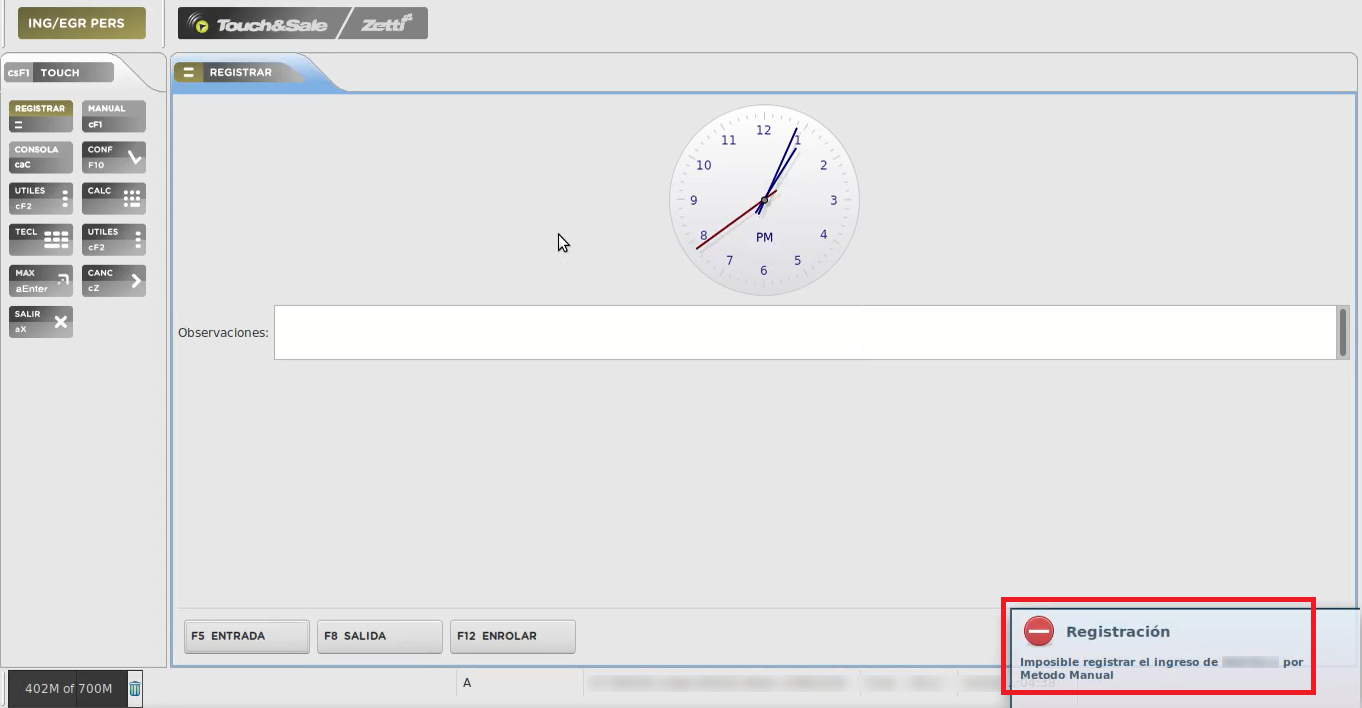Click the REGISTRAR sidebar button
This screenshot has height=708, width=1362.
[x=41, y=116]
